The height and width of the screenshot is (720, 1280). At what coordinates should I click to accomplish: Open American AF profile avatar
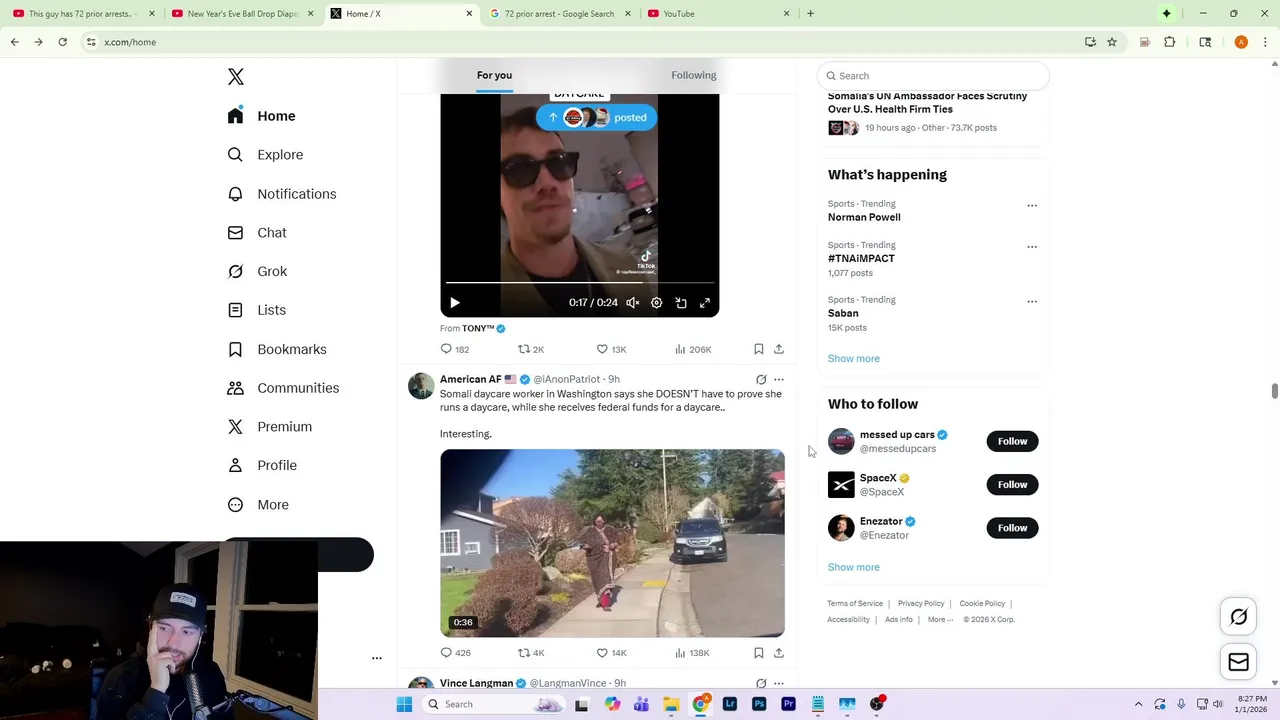tap(421, 386)
